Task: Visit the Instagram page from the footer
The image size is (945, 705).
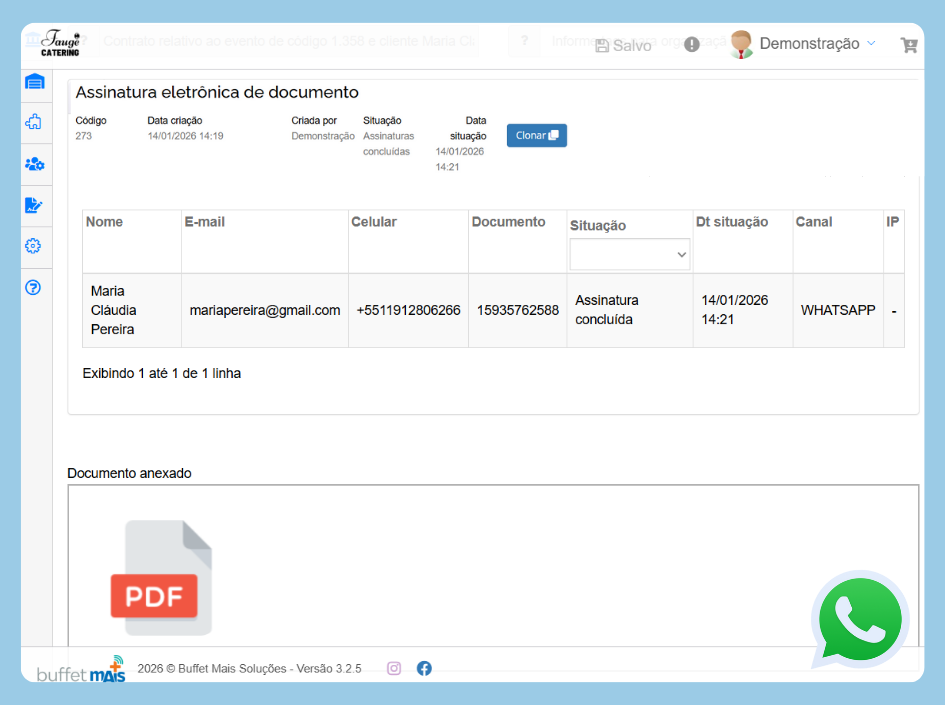Action: tap(394, 668)
